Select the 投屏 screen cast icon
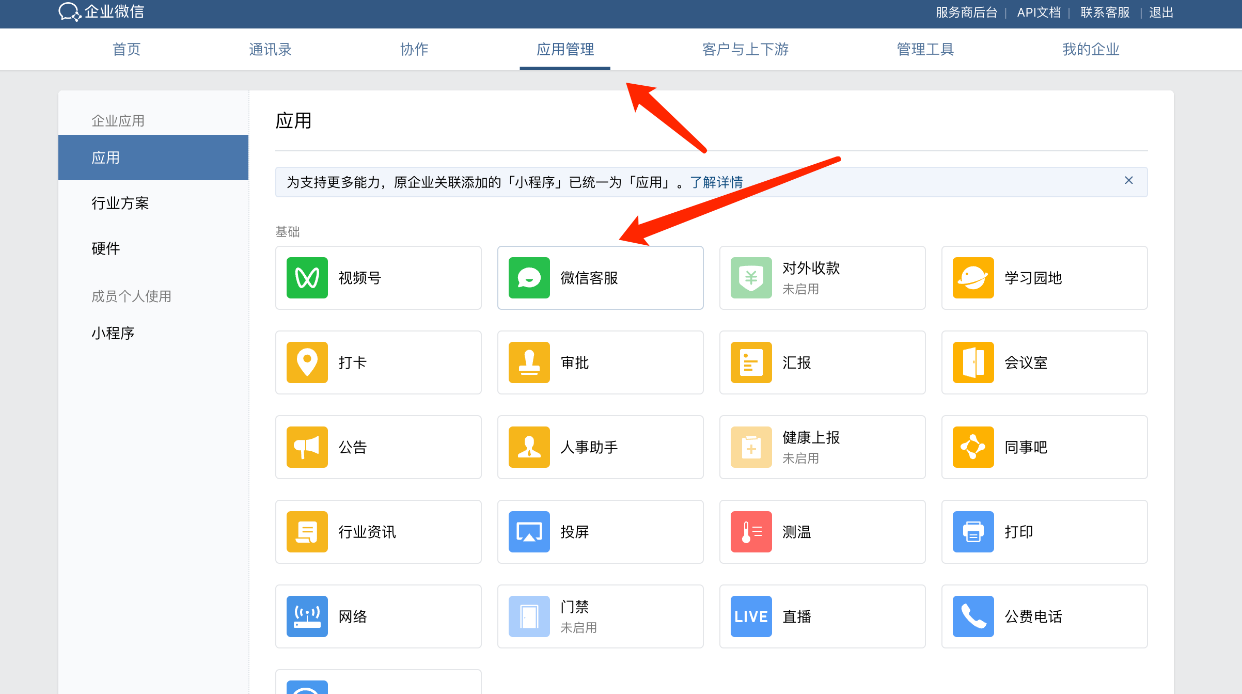 [x=529, y=532]
